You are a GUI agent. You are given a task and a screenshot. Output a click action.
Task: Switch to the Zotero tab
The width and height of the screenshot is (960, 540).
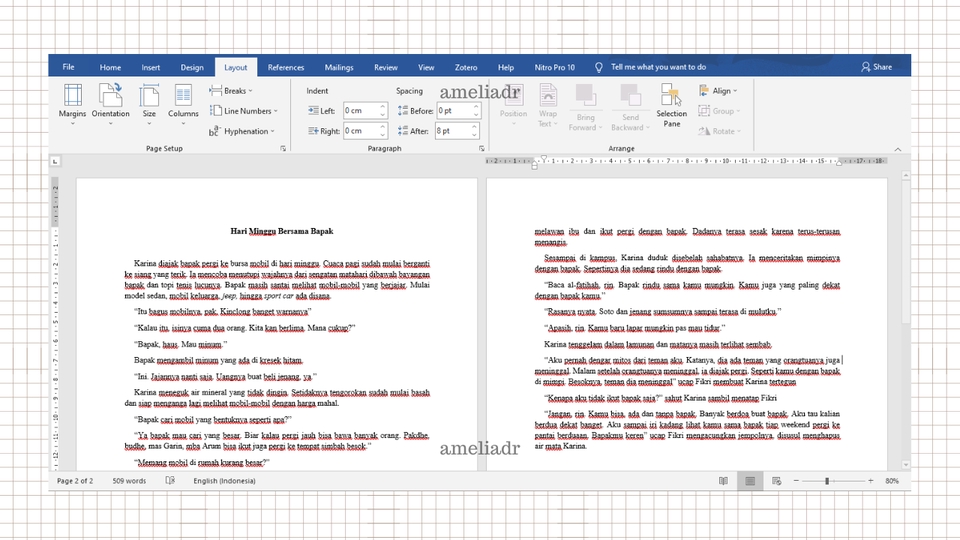tap(466, 67)
